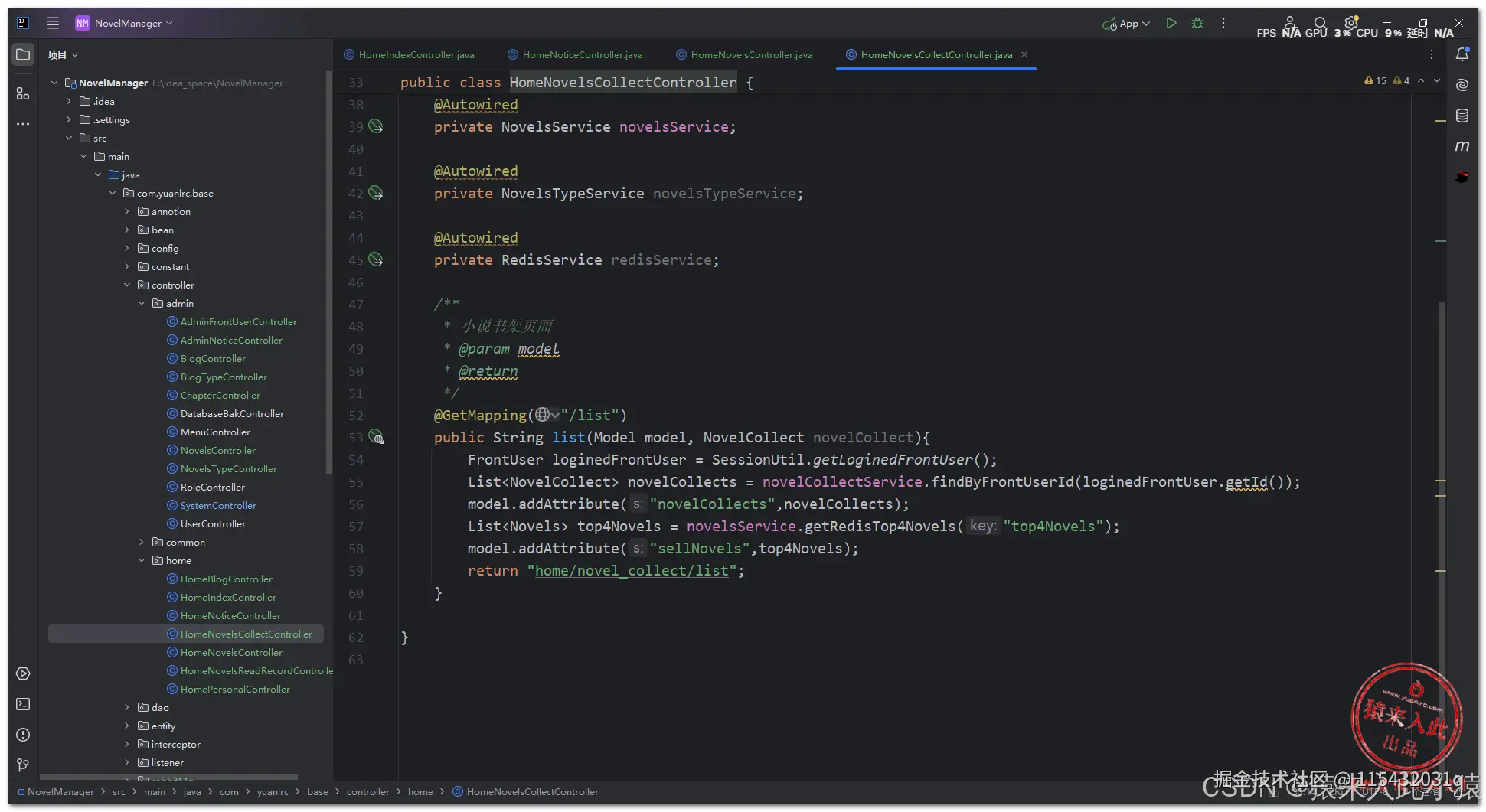Click the bean gutter icon on line 39
Viewport: 1486px width, 812px height.
(x=376, y=126)
